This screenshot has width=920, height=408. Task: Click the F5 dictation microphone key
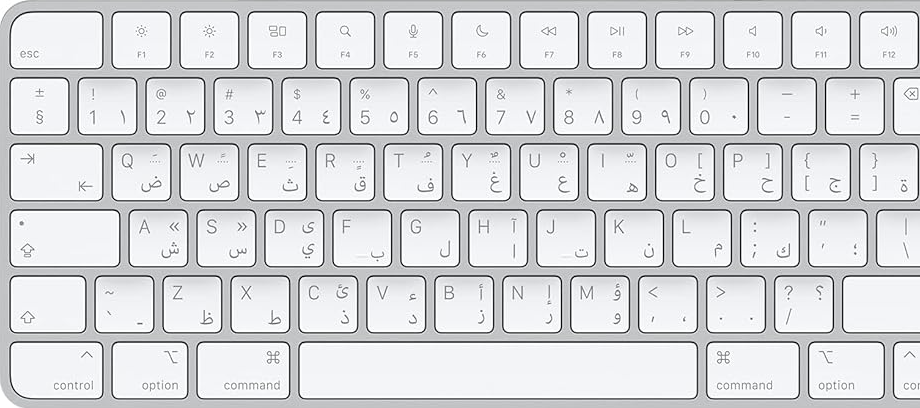click(x=413, y=40)
